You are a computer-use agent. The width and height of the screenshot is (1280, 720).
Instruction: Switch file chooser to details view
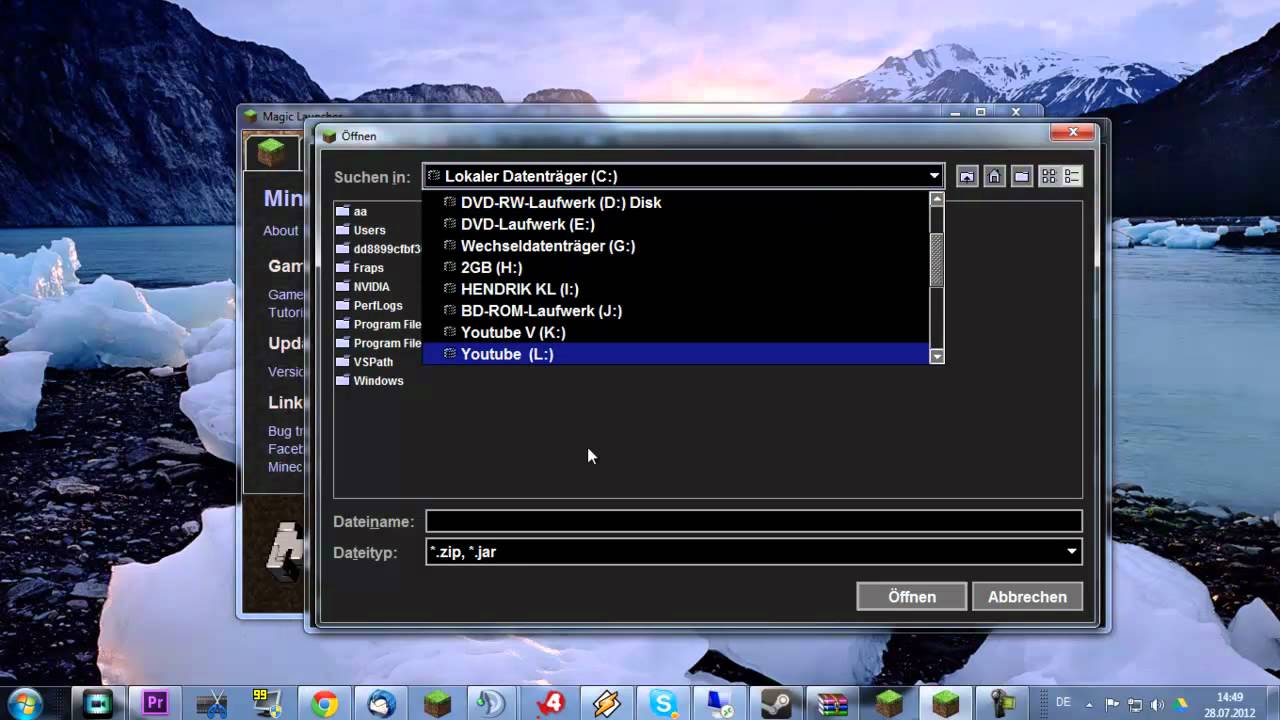click(1072, 176)
